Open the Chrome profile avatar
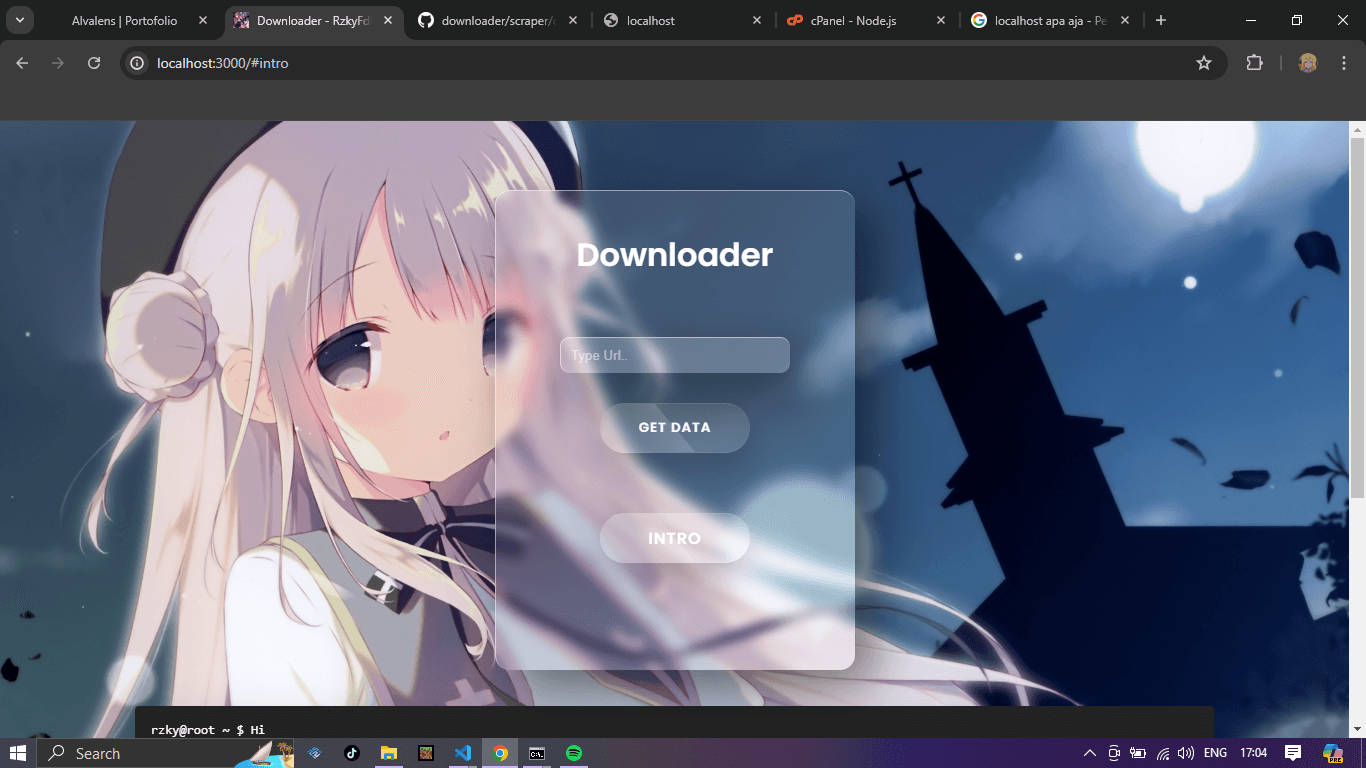Viewport: 1366px width, 768px height. pos(1308,63)
